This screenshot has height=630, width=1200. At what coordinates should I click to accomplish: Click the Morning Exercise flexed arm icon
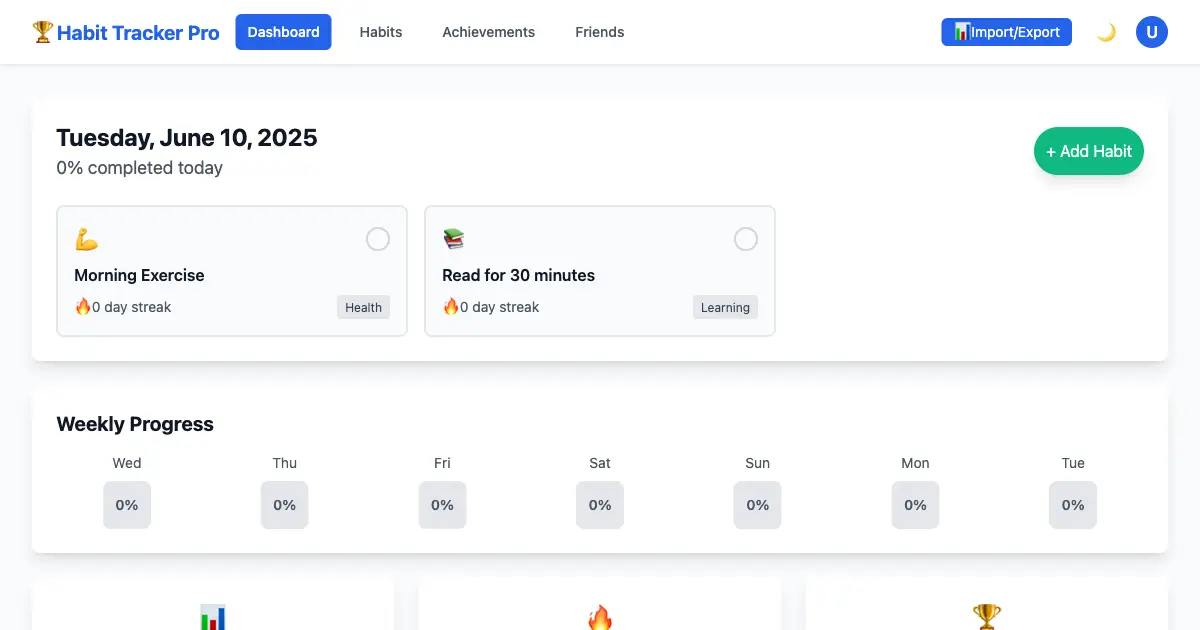coord(86,240)
